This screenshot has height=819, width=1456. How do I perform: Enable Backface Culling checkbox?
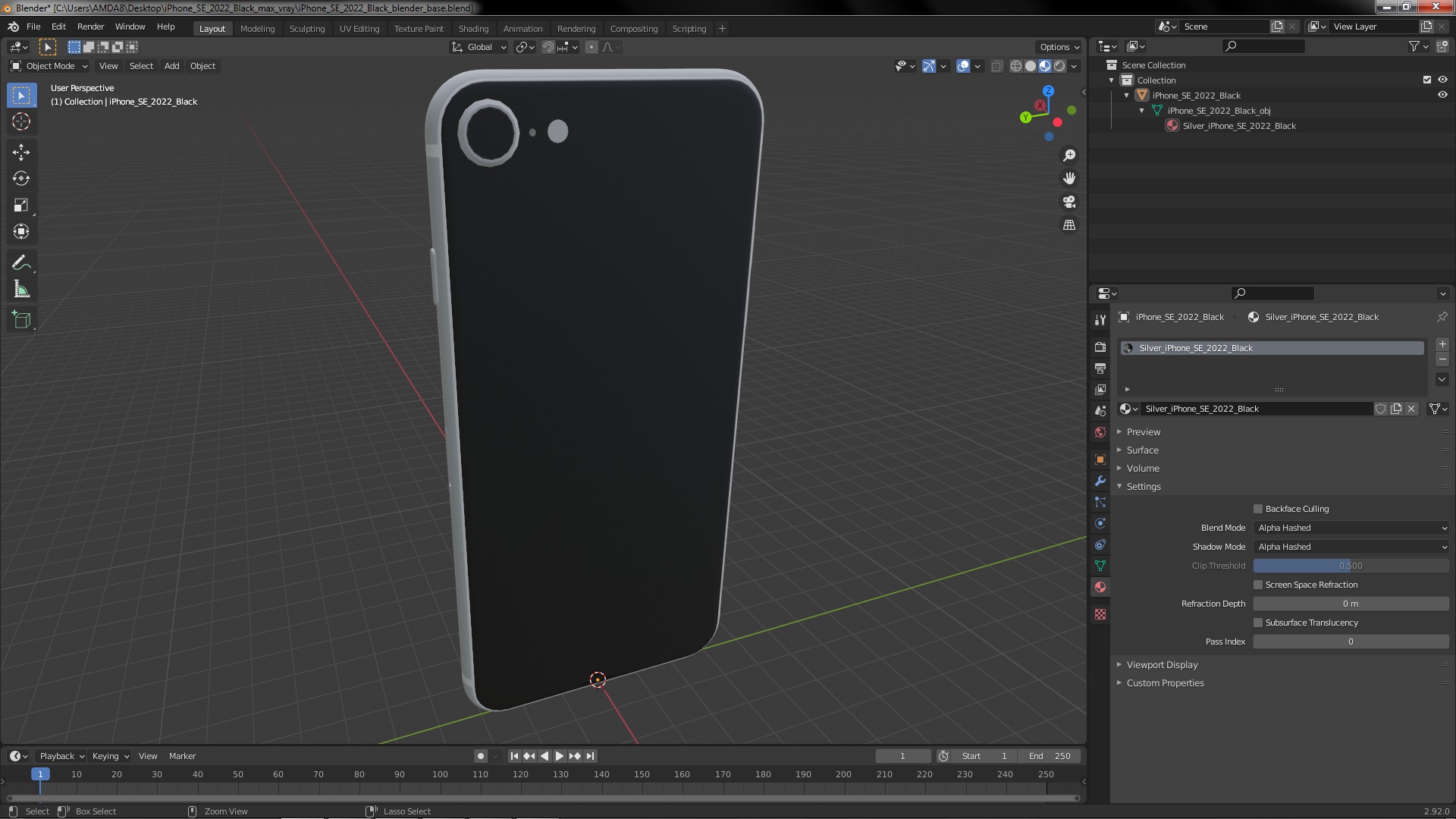(1258, 509)
